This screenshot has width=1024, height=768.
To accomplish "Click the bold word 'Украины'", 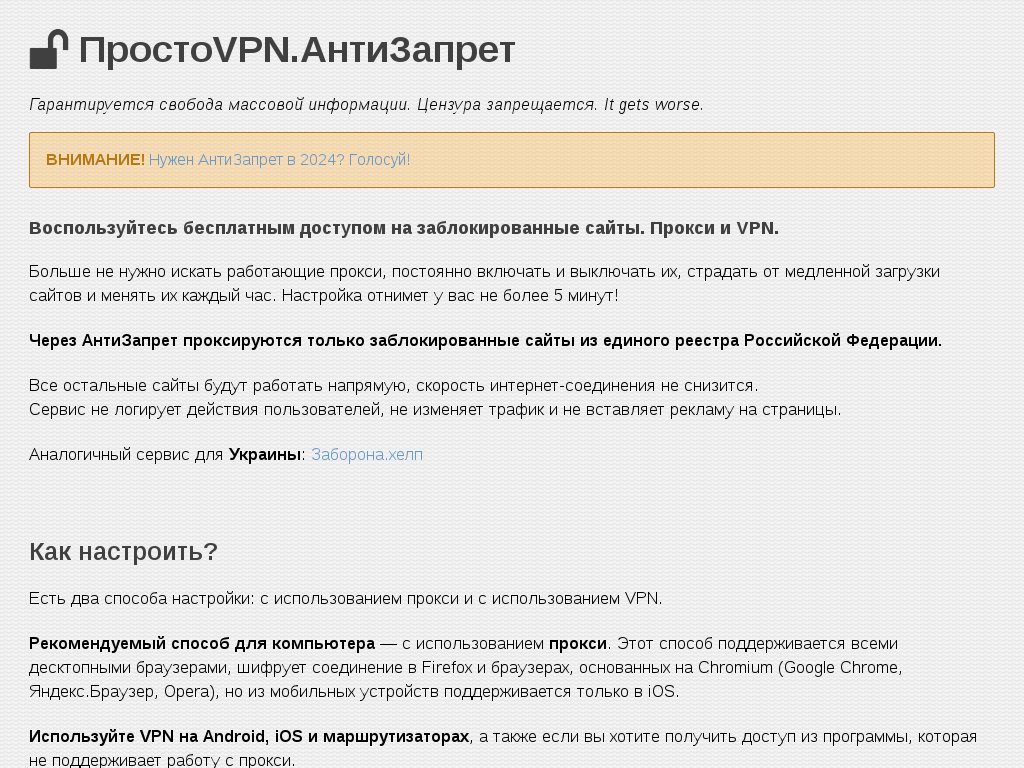I will [264, 455].
